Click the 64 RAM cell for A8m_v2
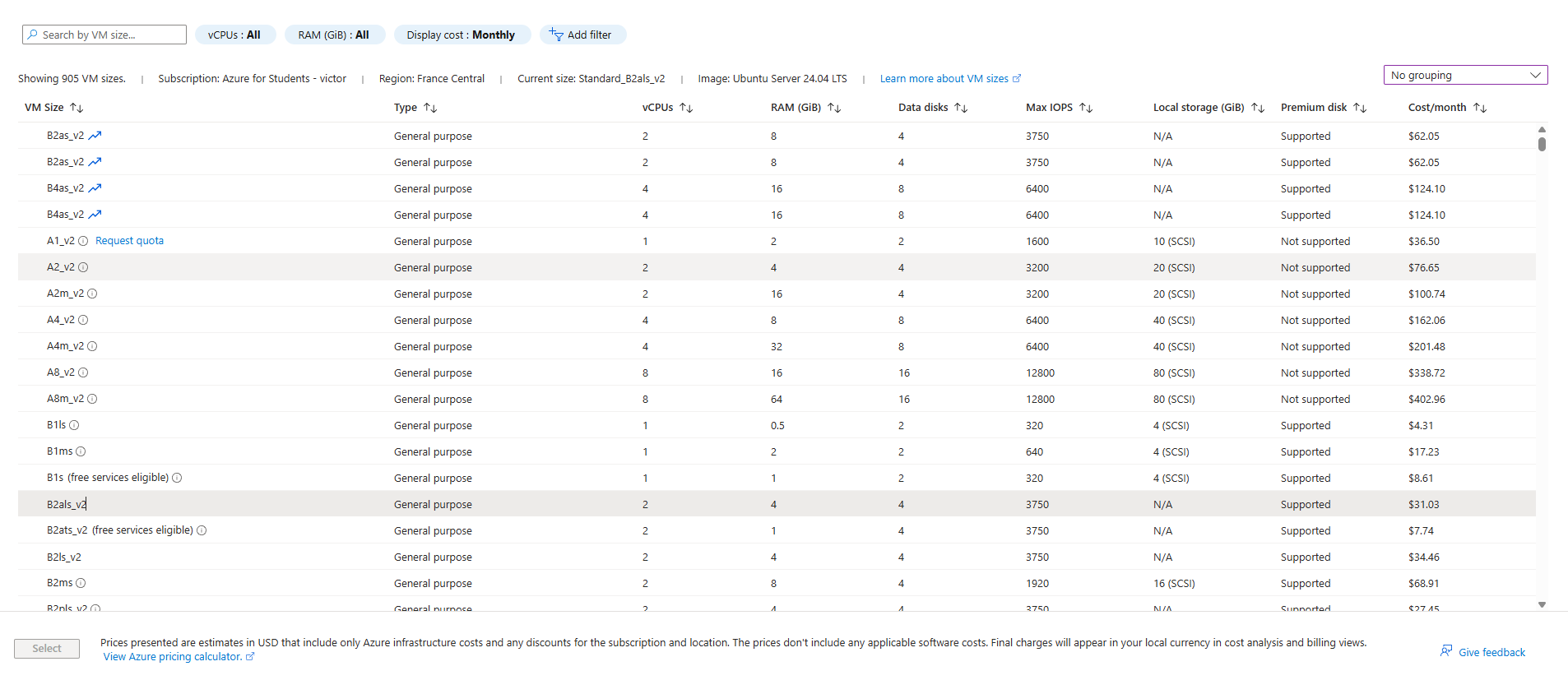The width and height of the screenshot is (1568, 680). pyautogui.click(x=777, y=399)
